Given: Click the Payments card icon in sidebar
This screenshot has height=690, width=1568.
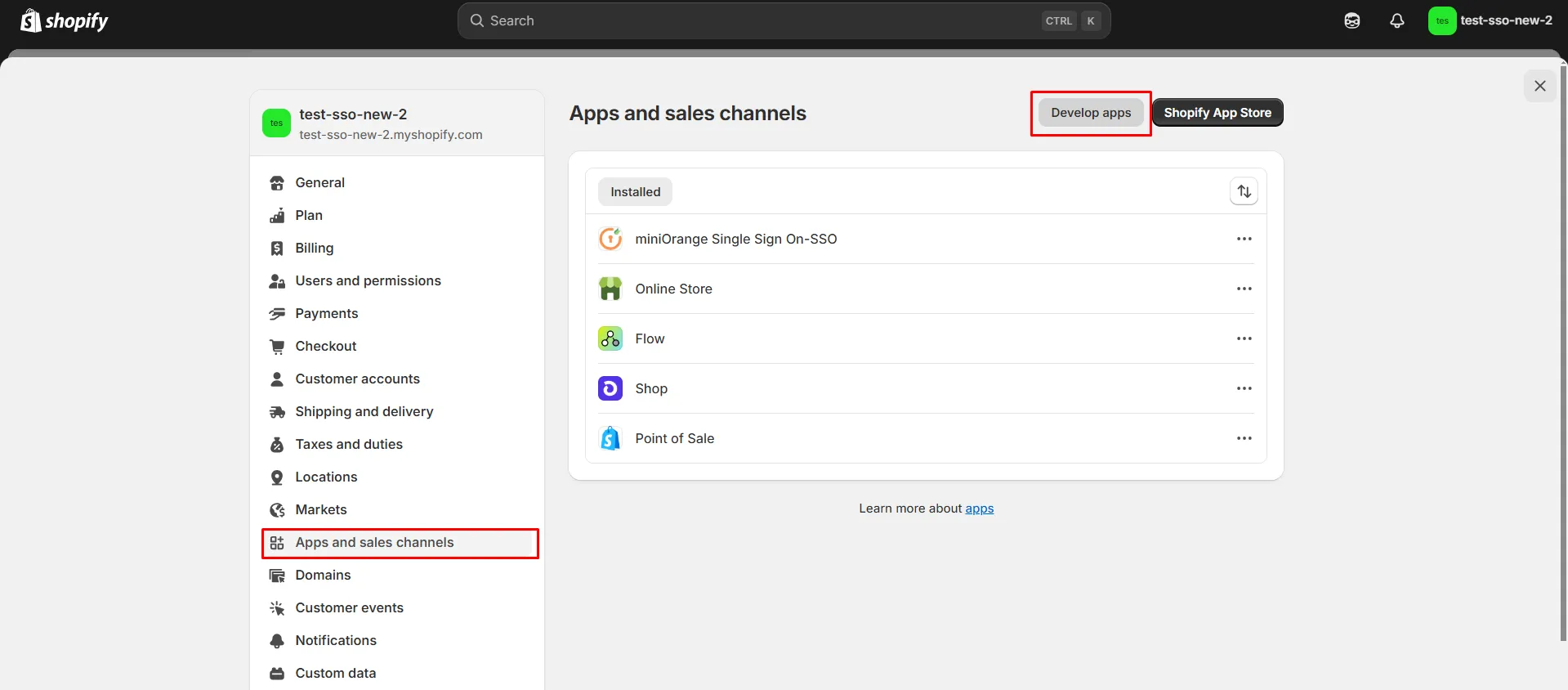Looking at the screenshot, I should [x=277, y=314].
